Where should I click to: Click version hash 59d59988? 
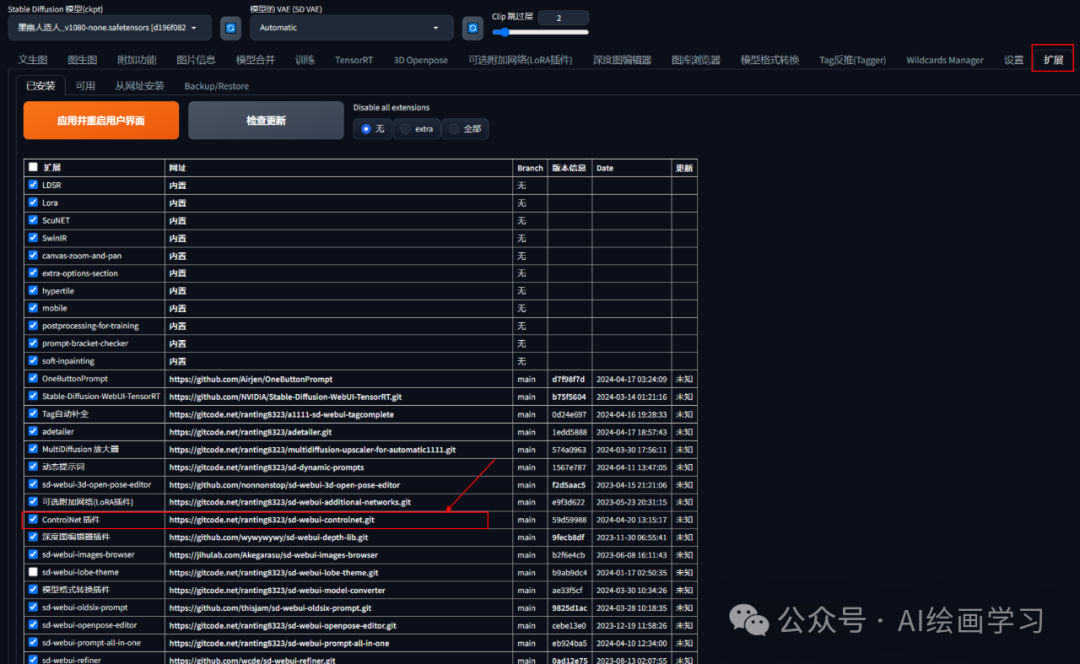[x=569, y=520]
